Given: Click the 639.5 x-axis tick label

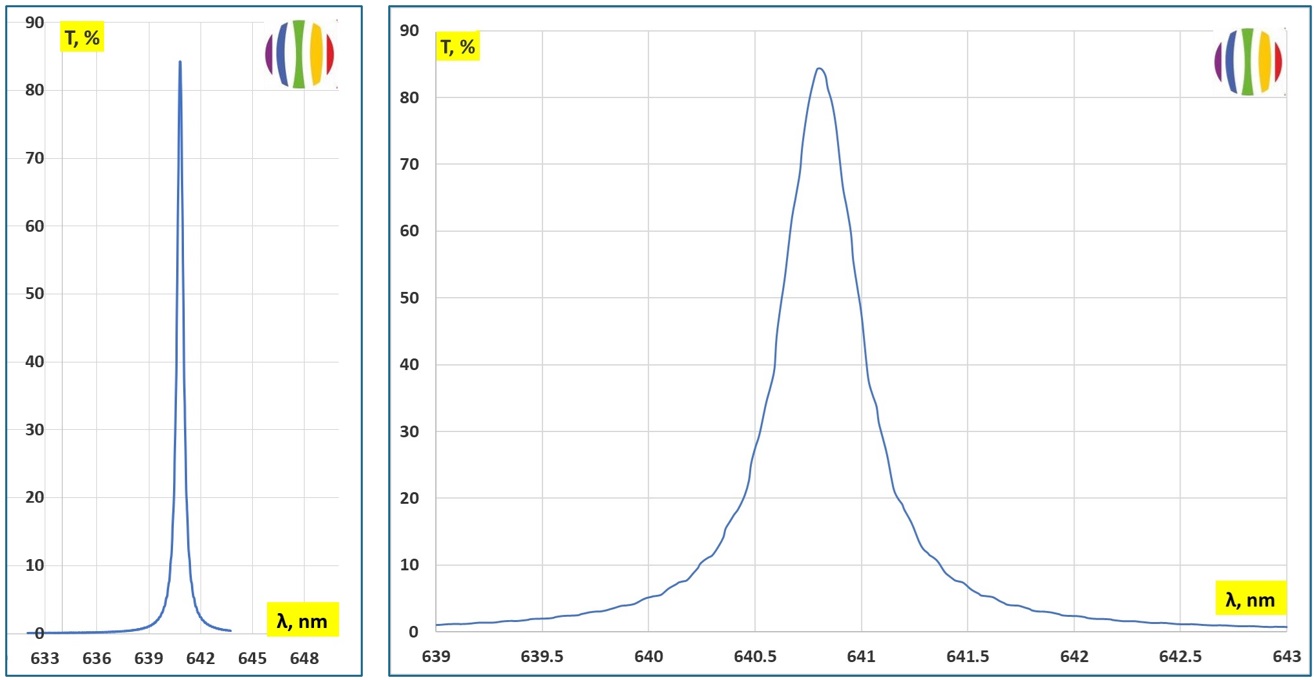Looking at the screenshot, I should coord(541,657).
